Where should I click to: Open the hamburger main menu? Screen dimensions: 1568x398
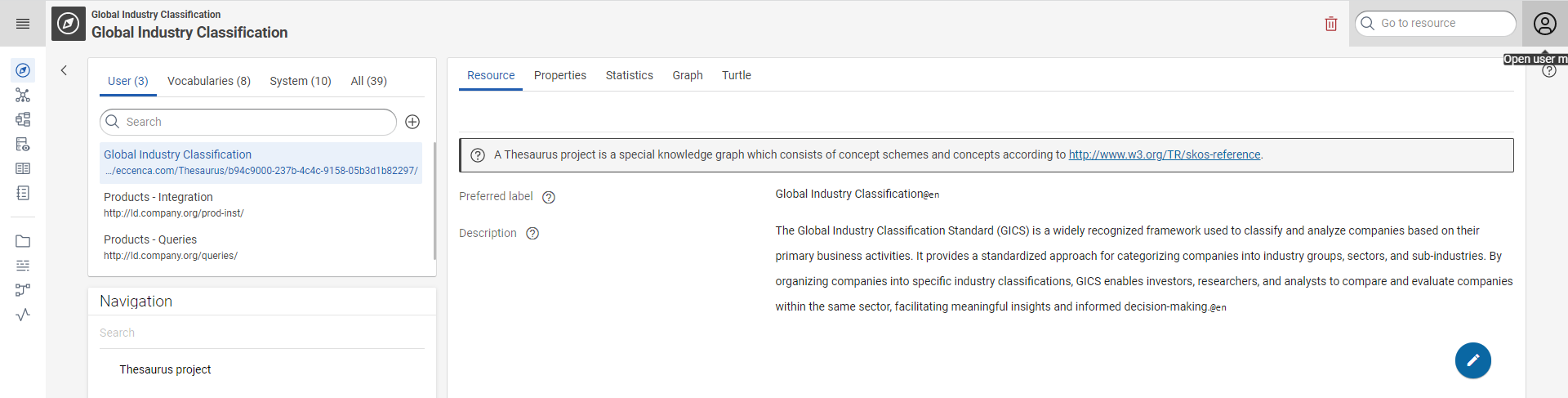(23, 24)
